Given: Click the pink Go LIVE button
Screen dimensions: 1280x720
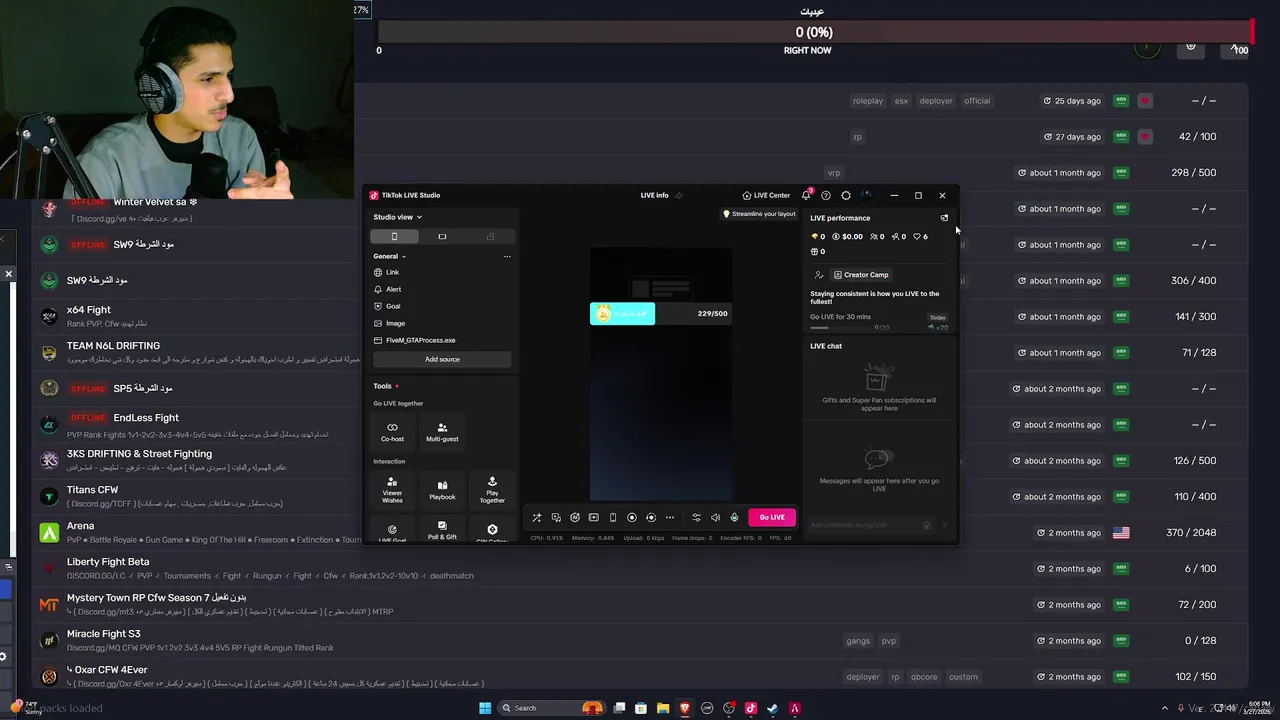Looking at the screenshot, I should pos(772,517).
